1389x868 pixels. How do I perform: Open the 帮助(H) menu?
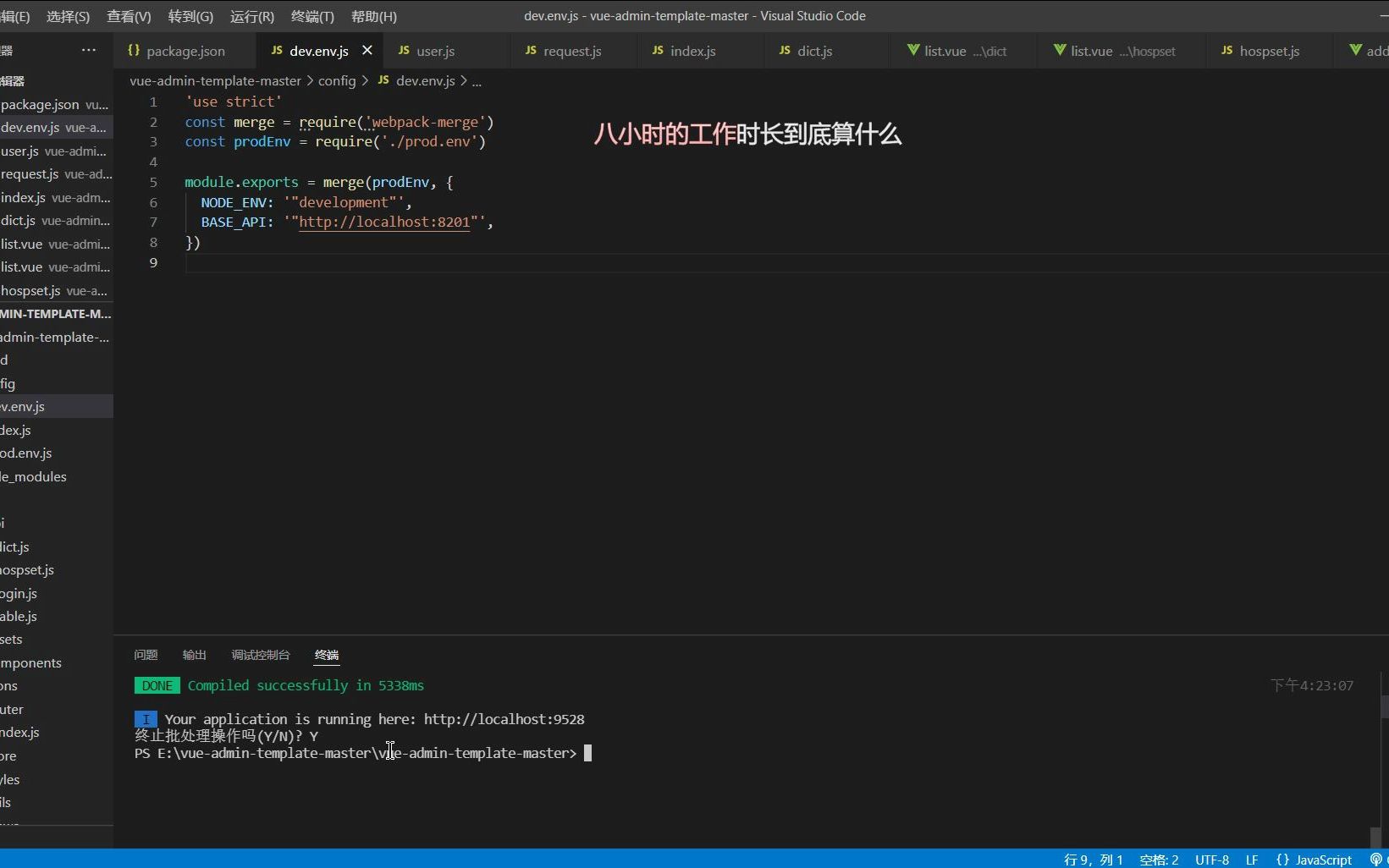[x=374, y=16]
